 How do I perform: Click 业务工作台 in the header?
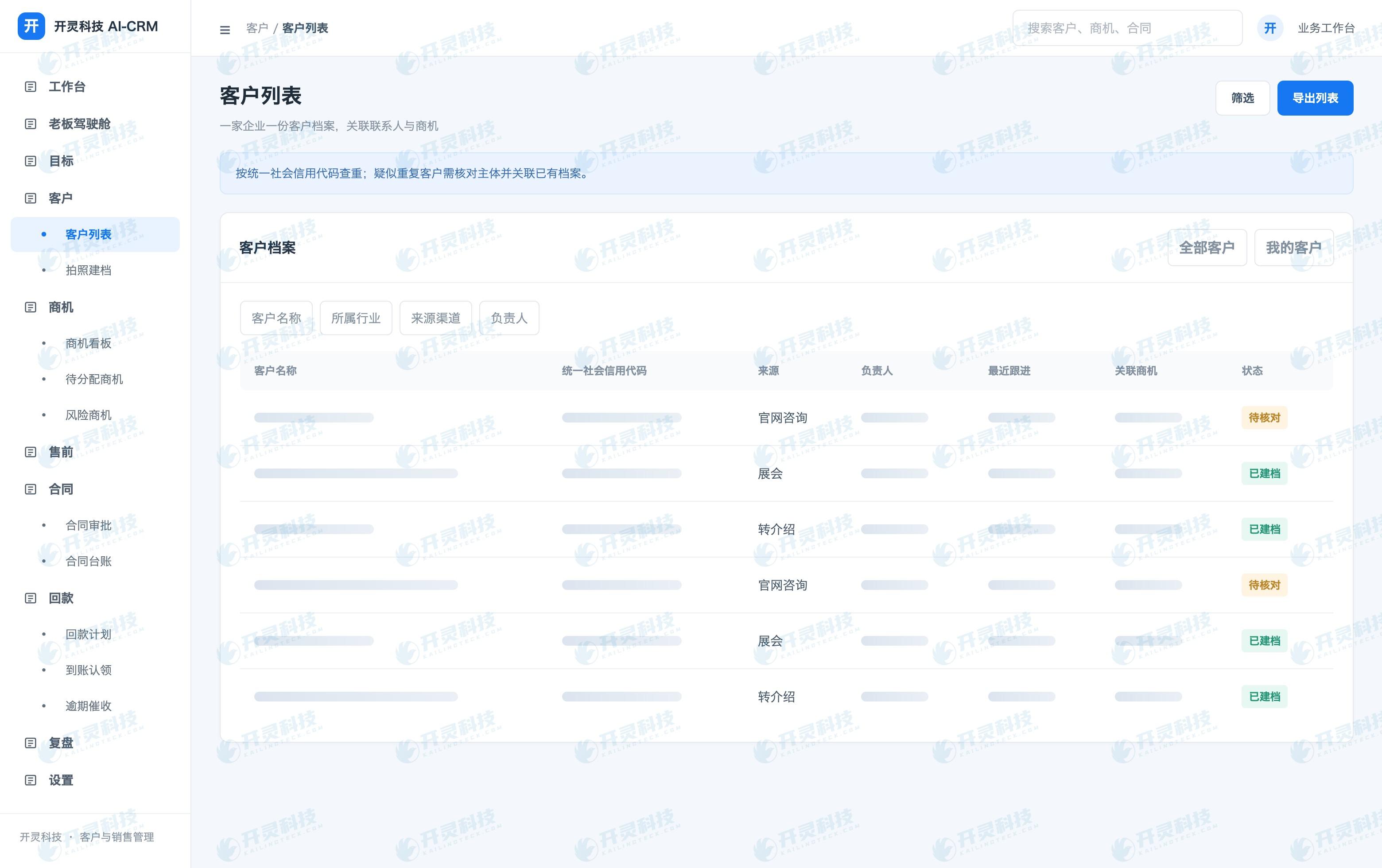coord(1326,28)
